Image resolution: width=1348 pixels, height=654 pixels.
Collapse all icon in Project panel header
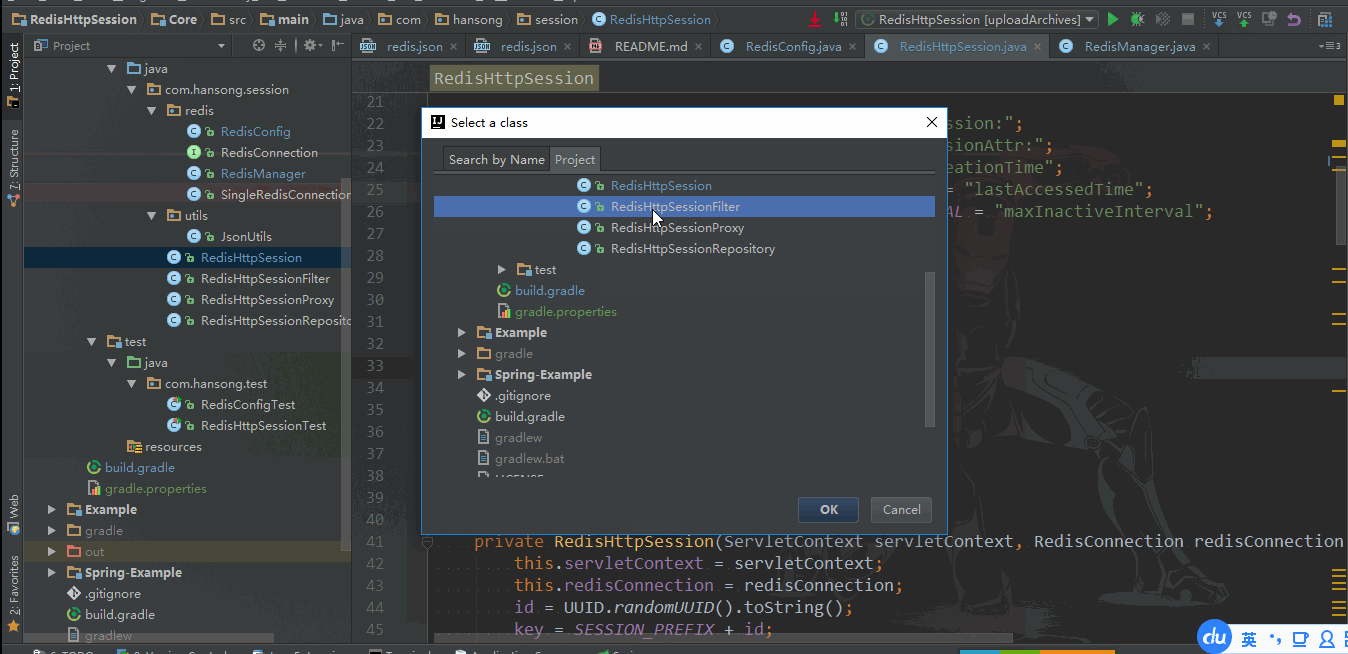pos(281,46)
